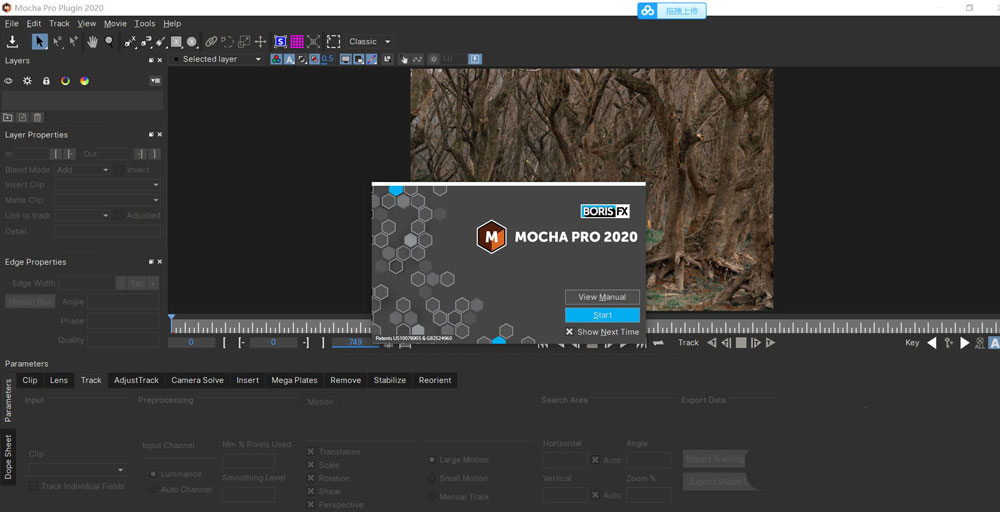
Task: Open the Track menu in menu bar
Action: 59,24
